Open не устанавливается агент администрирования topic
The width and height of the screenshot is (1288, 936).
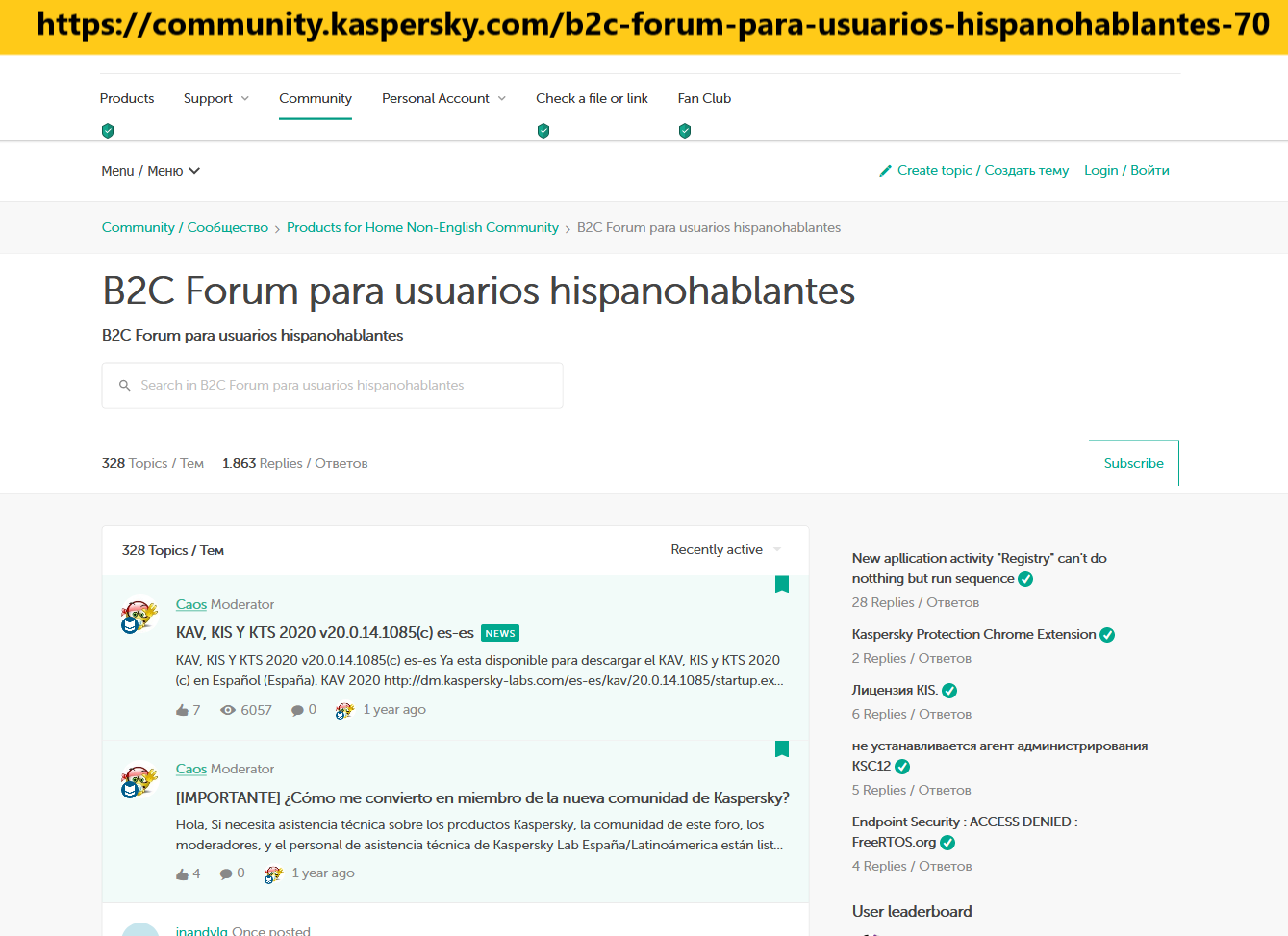pos(999,756)
